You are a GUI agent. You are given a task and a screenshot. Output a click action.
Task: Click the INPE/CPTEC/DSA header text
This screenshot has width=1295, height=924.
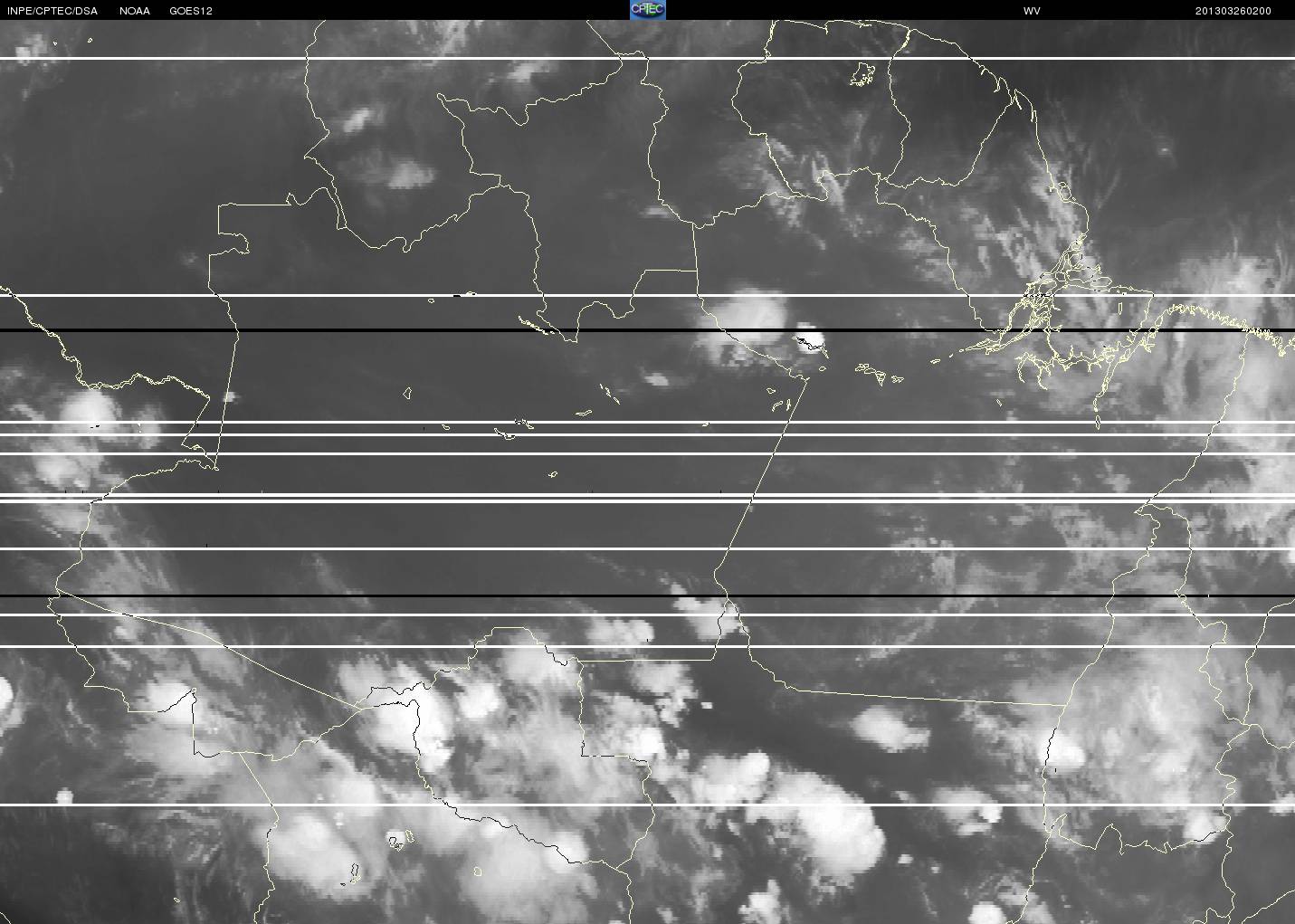tap(52, 11)
